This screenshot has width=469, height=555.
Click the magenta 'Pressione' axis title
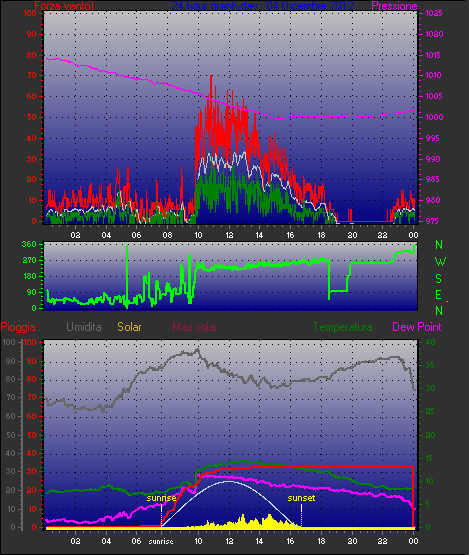click(394, 6)
